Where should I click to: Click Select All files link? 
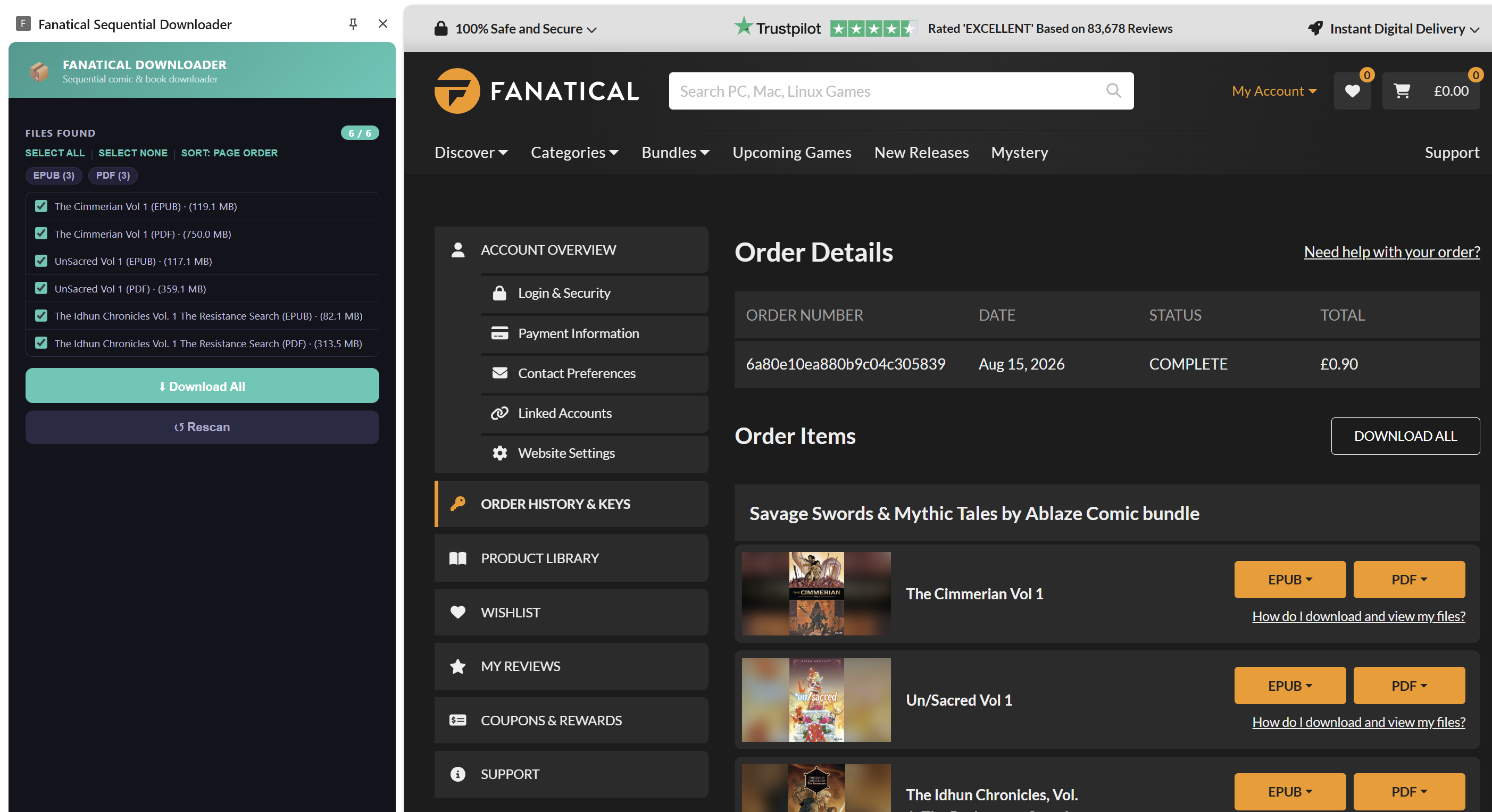coord(55,153)
